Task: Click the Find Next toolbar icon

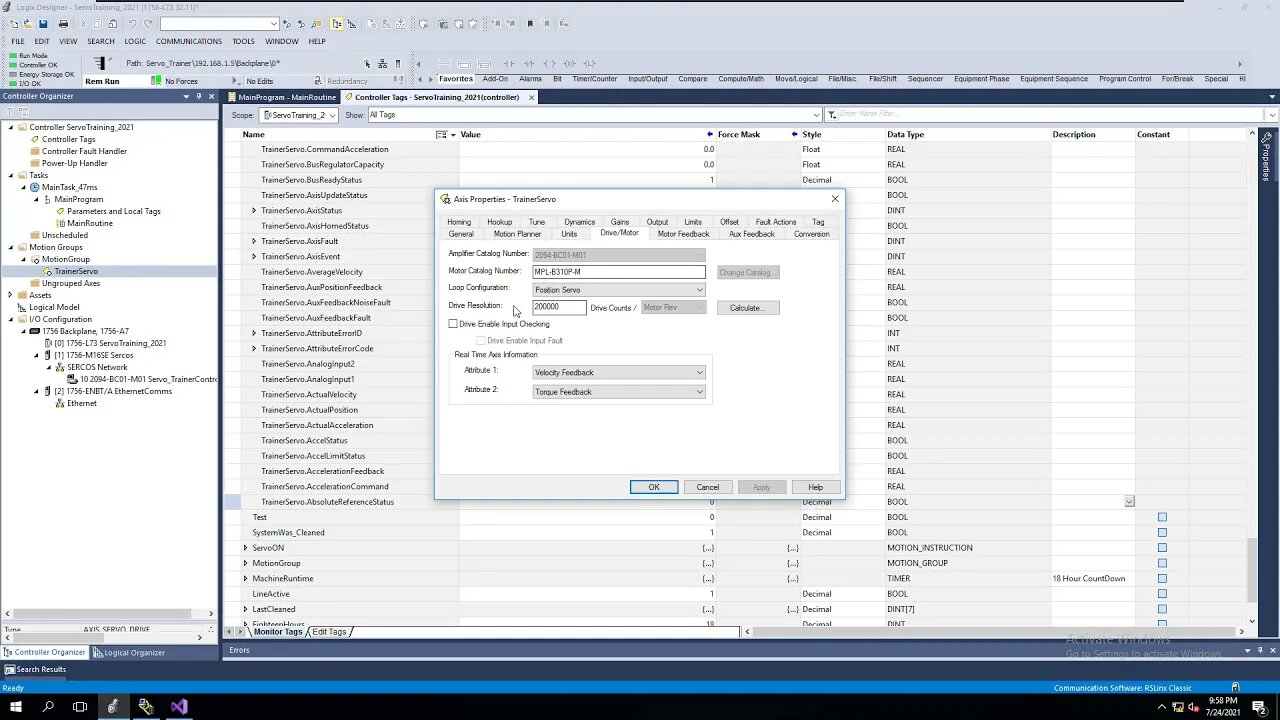Action: [x=301, y=24]
